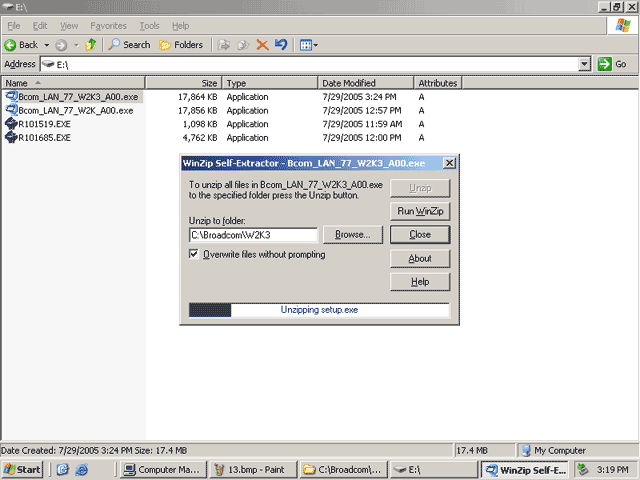Select file name R101685.EXE
Screen dimensions: 640x480
pyautogui.click(x=44, y=138)
